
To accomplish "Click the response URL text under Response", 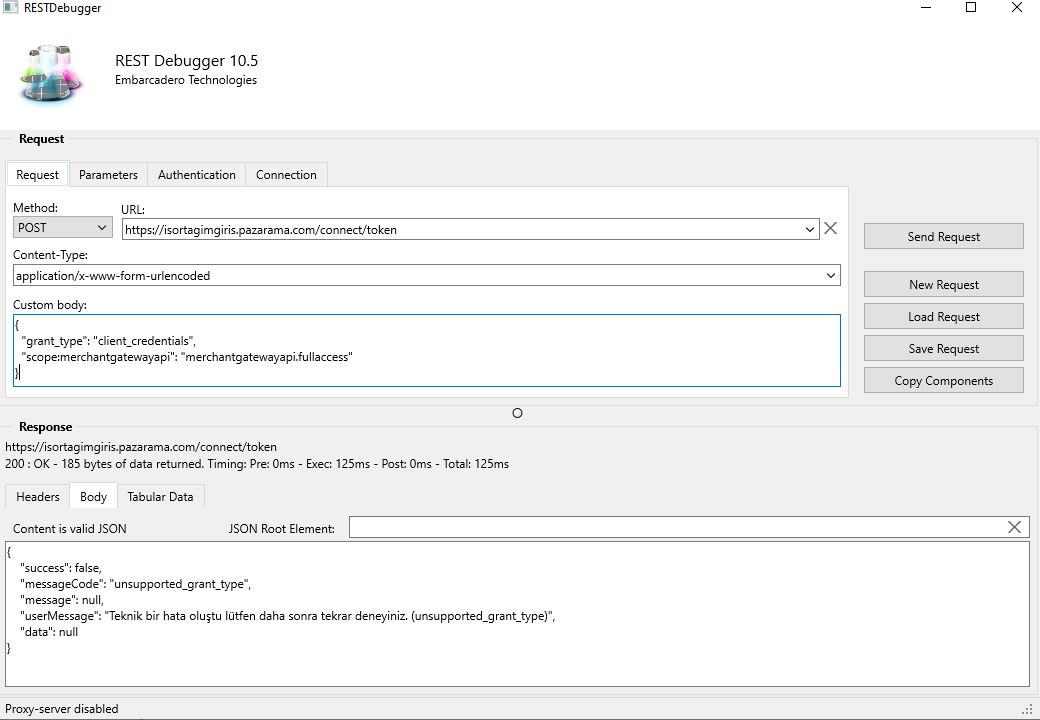I will pos(141,447).
